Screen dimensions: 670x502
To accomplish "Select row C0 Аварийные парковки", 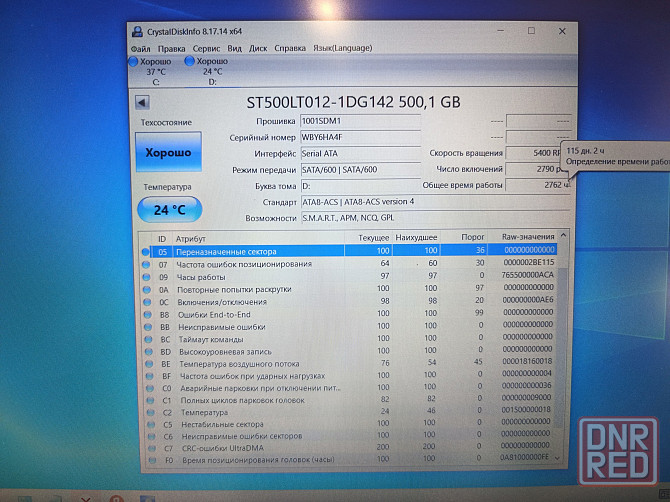I will click(349, 388).
